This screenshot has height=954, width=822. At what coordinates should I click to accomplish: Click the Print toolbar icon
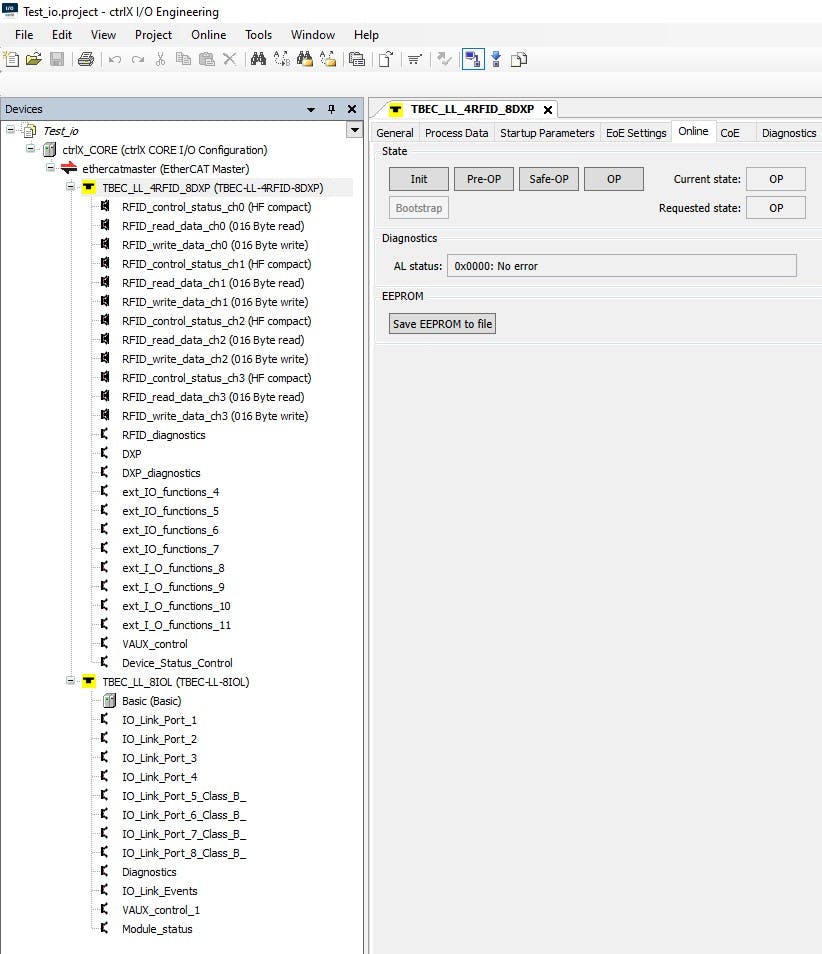point(86,59)
